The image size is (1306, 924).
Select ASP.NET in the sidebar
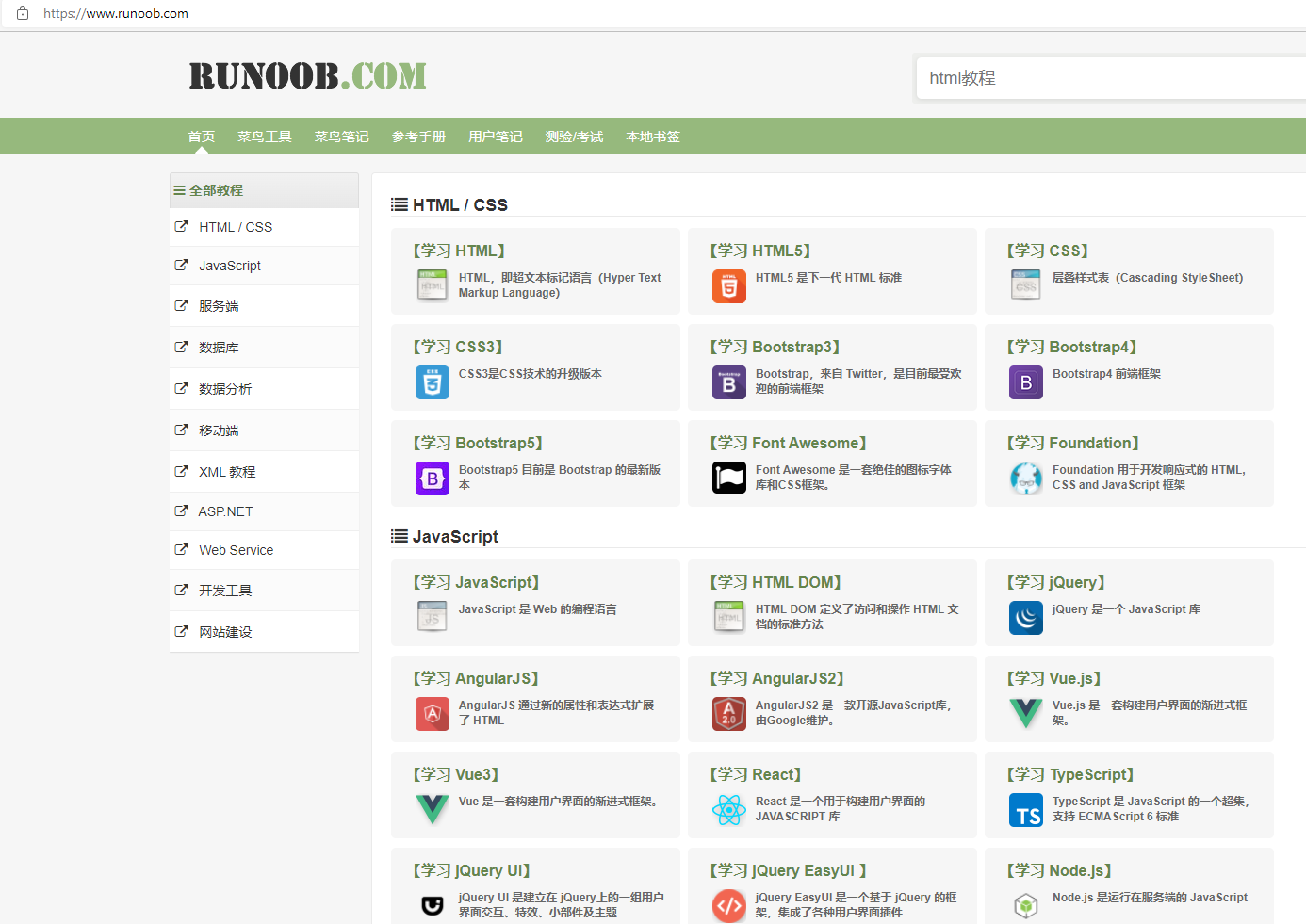click(264, 511)
